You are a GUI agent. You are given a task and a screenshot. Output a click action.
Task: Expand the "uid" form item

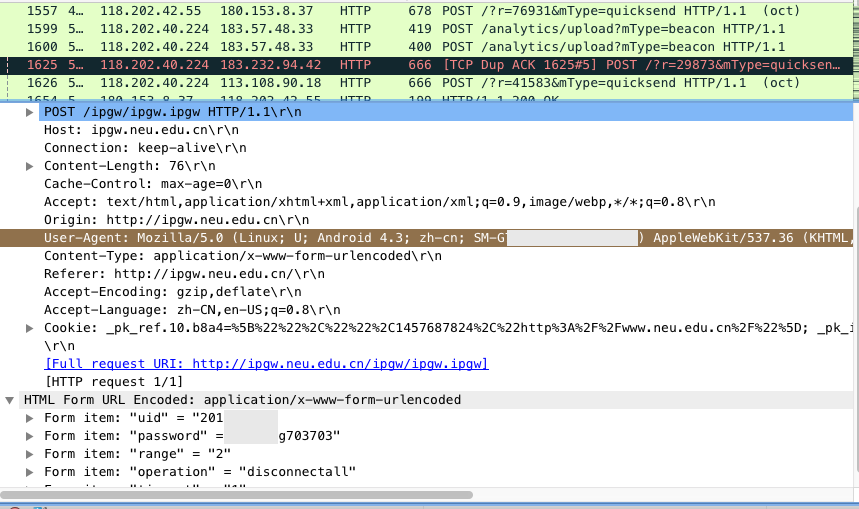click(x=30, y=418)
